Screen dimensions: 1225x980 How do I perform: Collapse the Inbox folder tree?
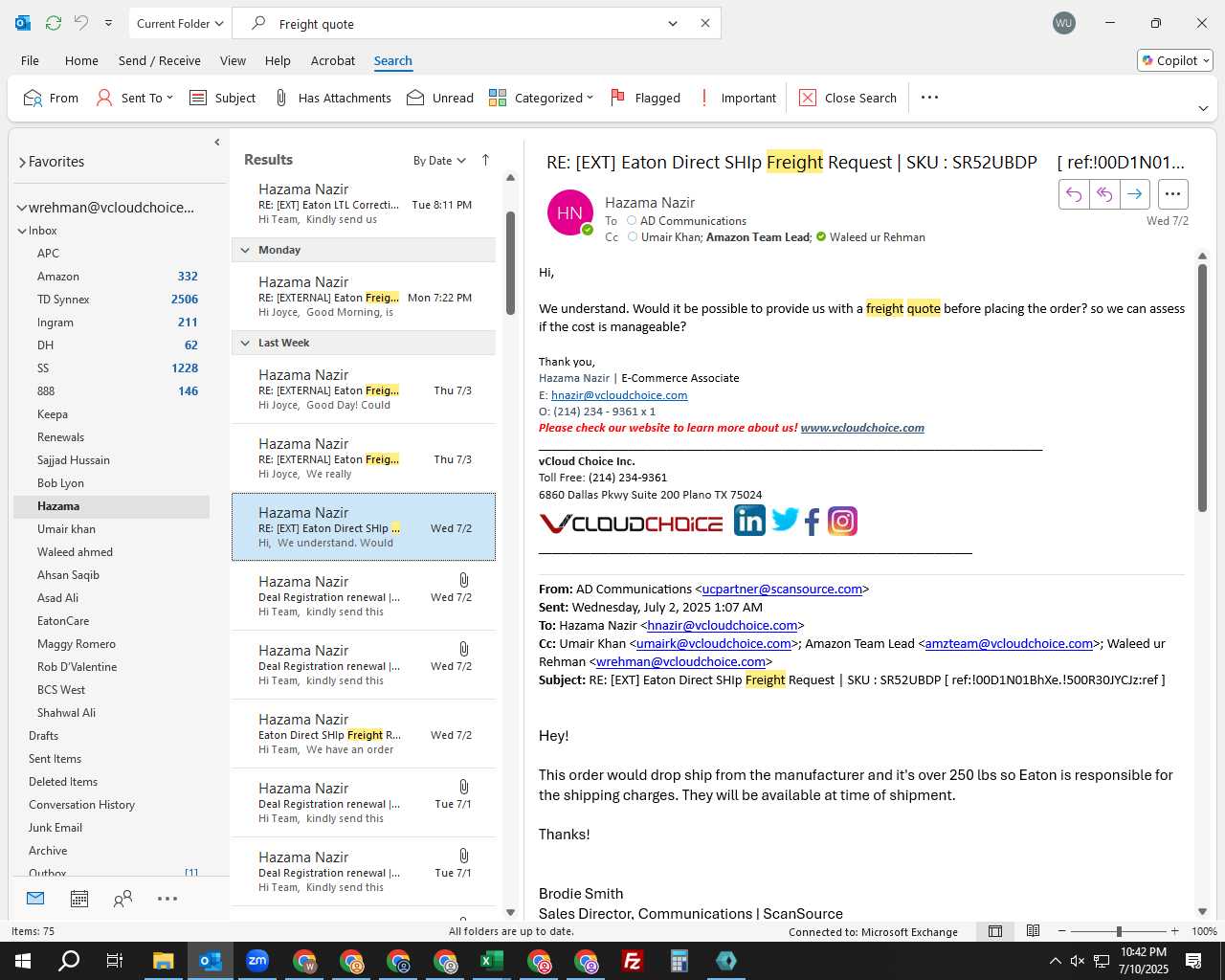pos(22,231)
